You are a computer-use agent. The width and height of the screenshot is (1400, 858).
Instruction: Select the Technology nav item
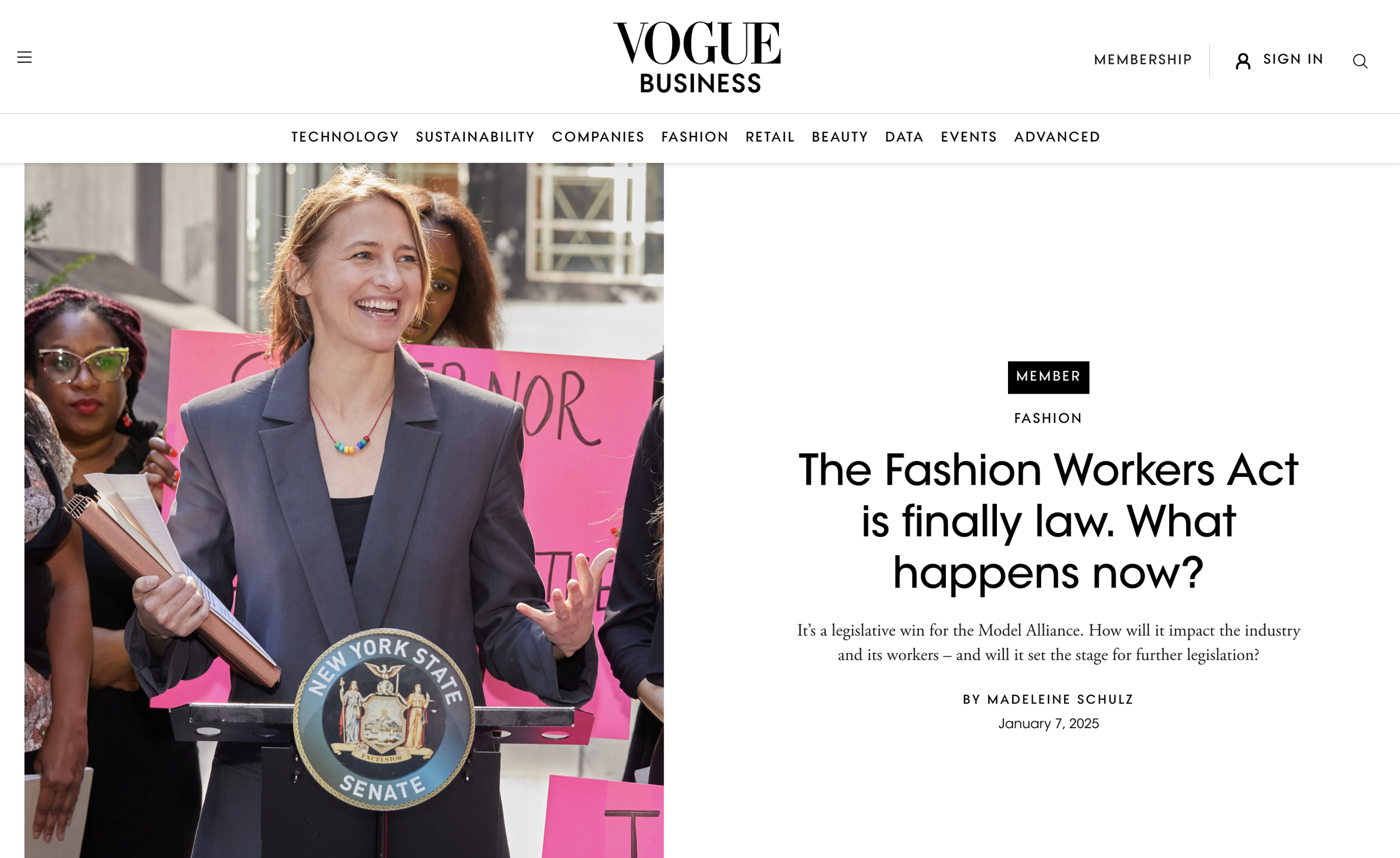(x=345, y=137)
